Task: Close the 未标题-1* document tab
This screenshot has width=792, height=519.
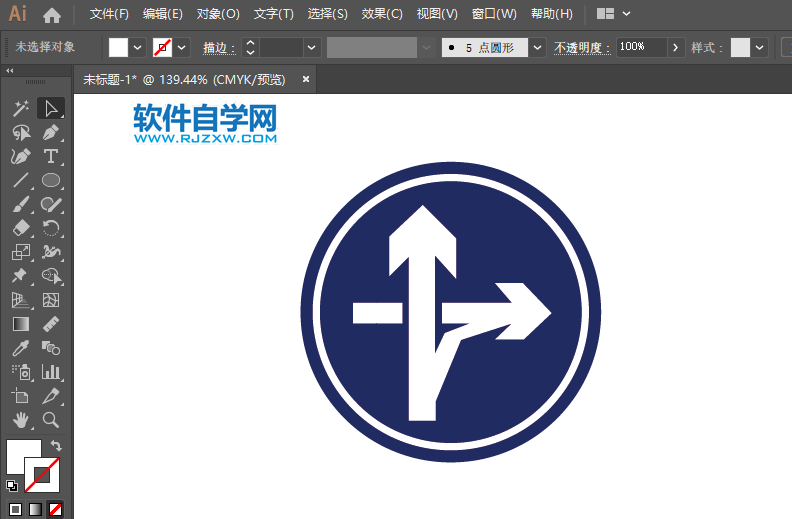Action: point(306,79)
